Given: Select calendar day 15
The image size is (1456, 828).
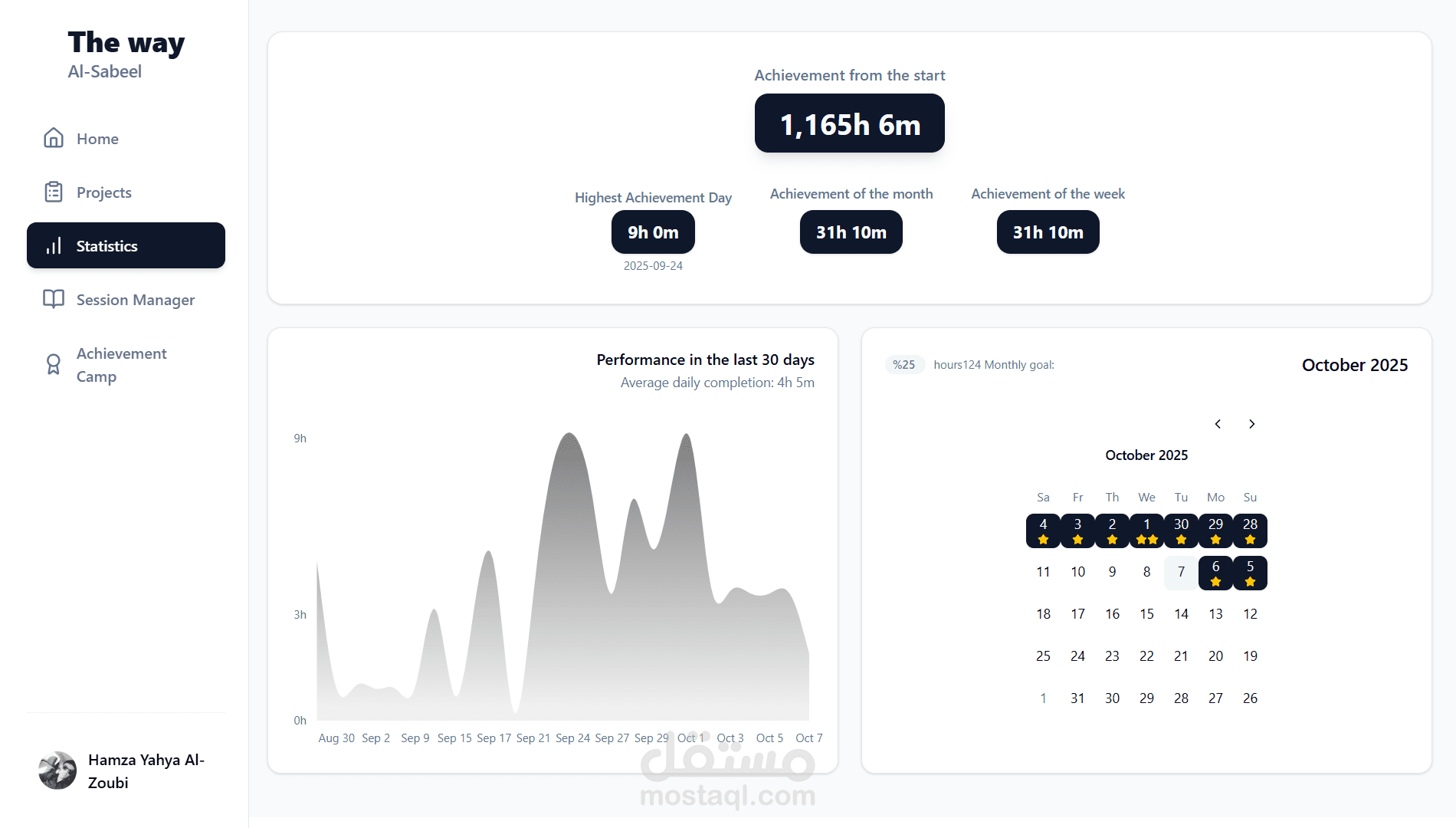Looking at the screenshot, I should [x=1146, y=614].
